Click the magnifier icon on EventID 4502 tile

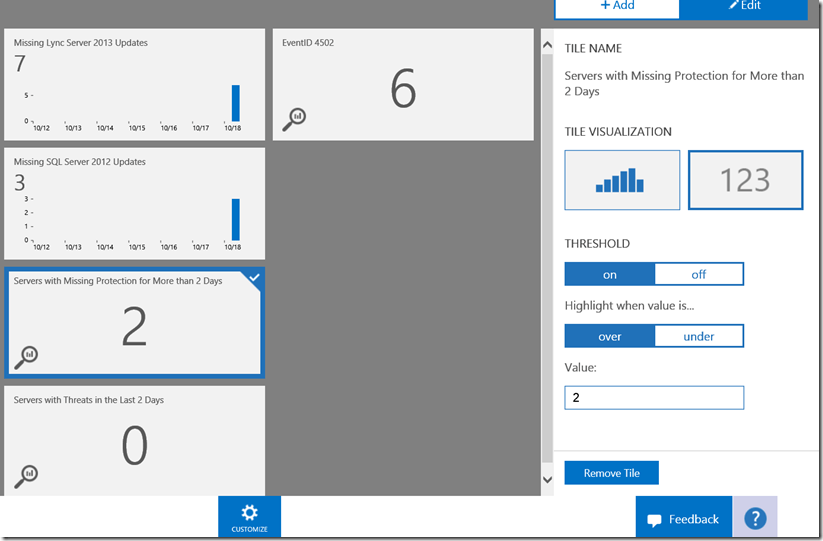294,119
